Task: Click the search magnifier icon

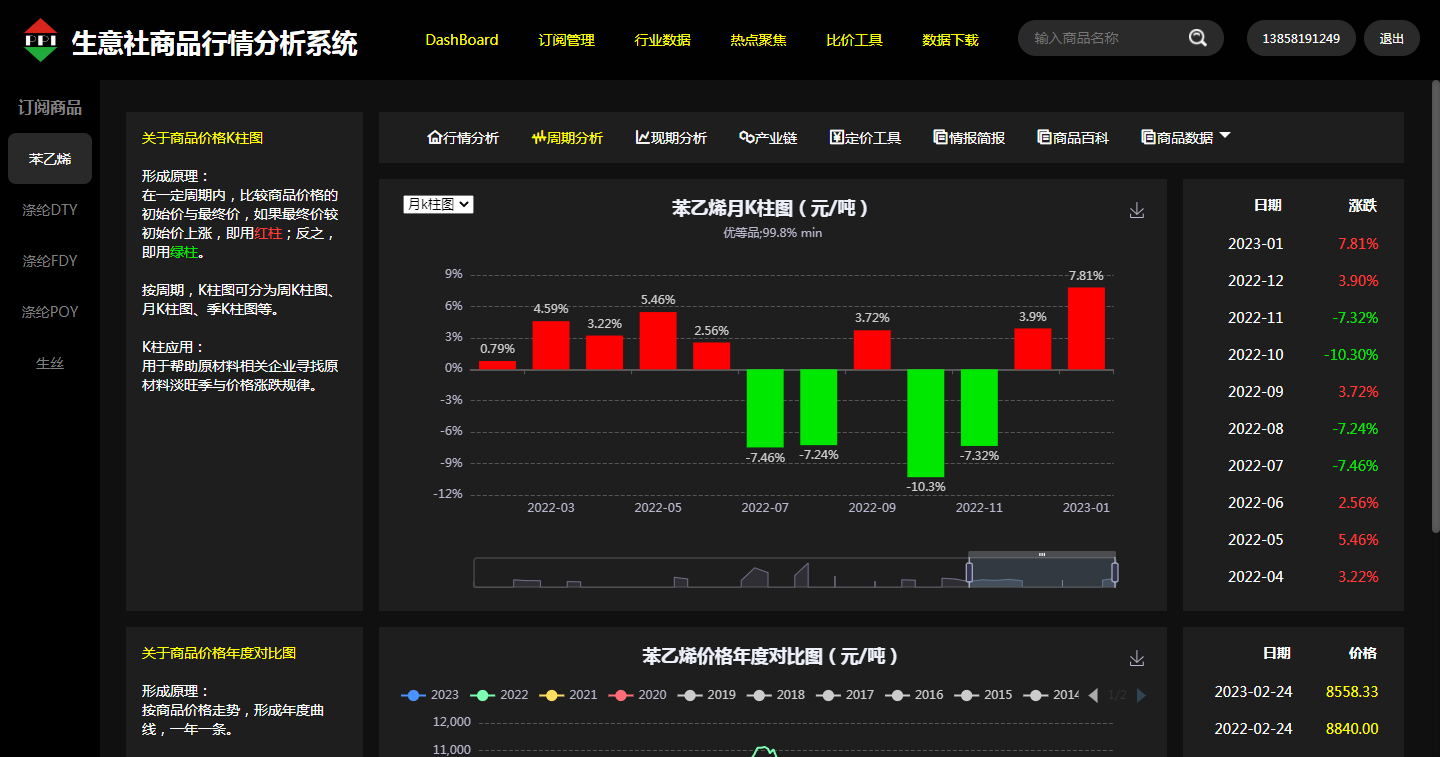Action: pyautogui.click(x=1197, y=38)
